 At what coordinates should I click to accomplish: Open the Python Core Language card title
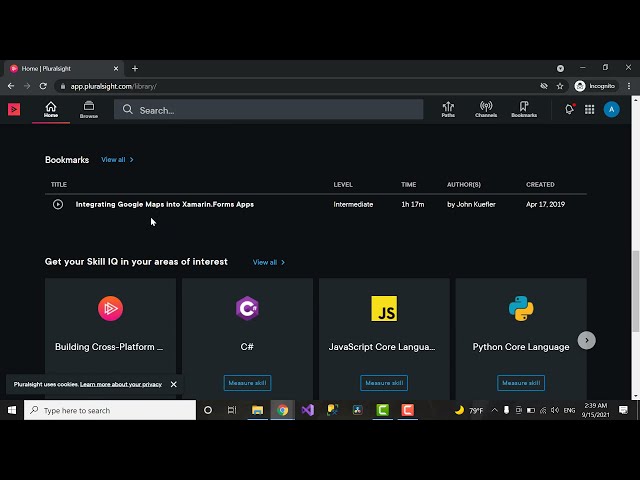(x=521, y=347)
